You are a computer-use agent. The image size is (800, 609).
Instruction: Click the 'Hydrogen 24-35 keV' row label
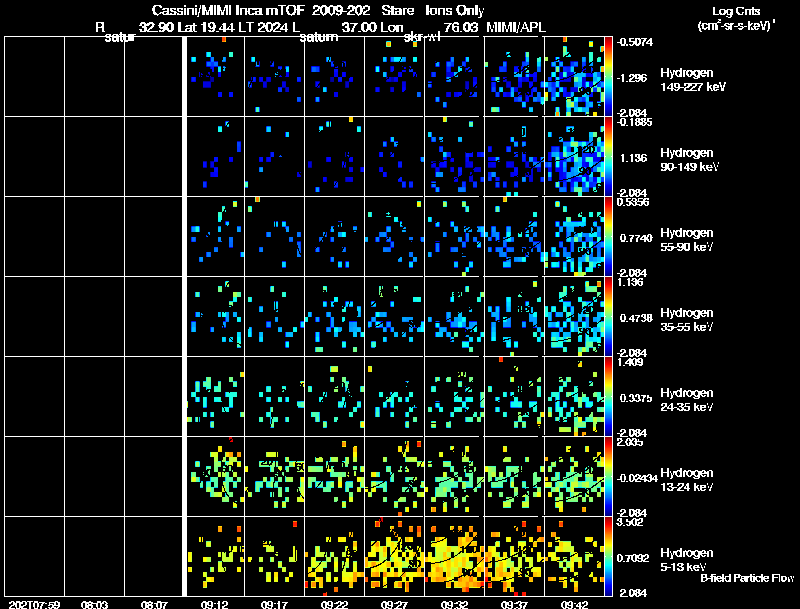pos(687,400)
